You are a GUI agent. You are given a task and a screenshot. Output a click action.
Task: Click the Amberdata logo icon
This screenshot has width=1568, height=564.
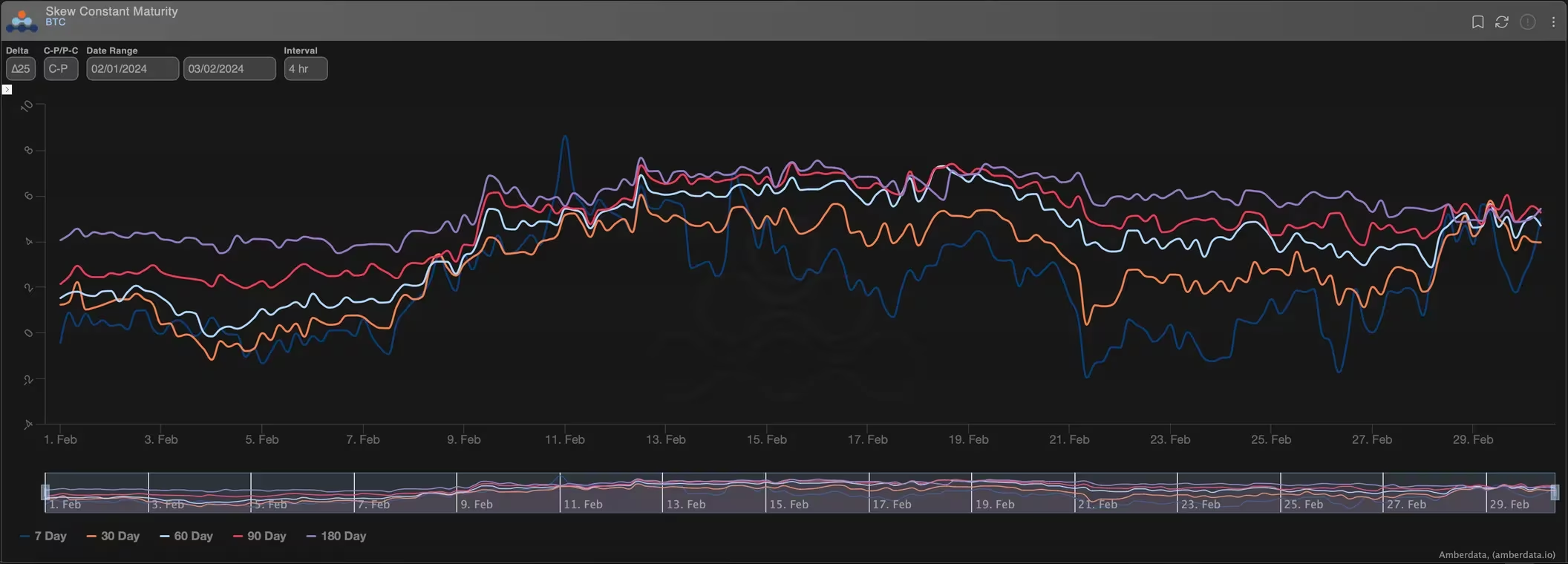click(22, 21)
